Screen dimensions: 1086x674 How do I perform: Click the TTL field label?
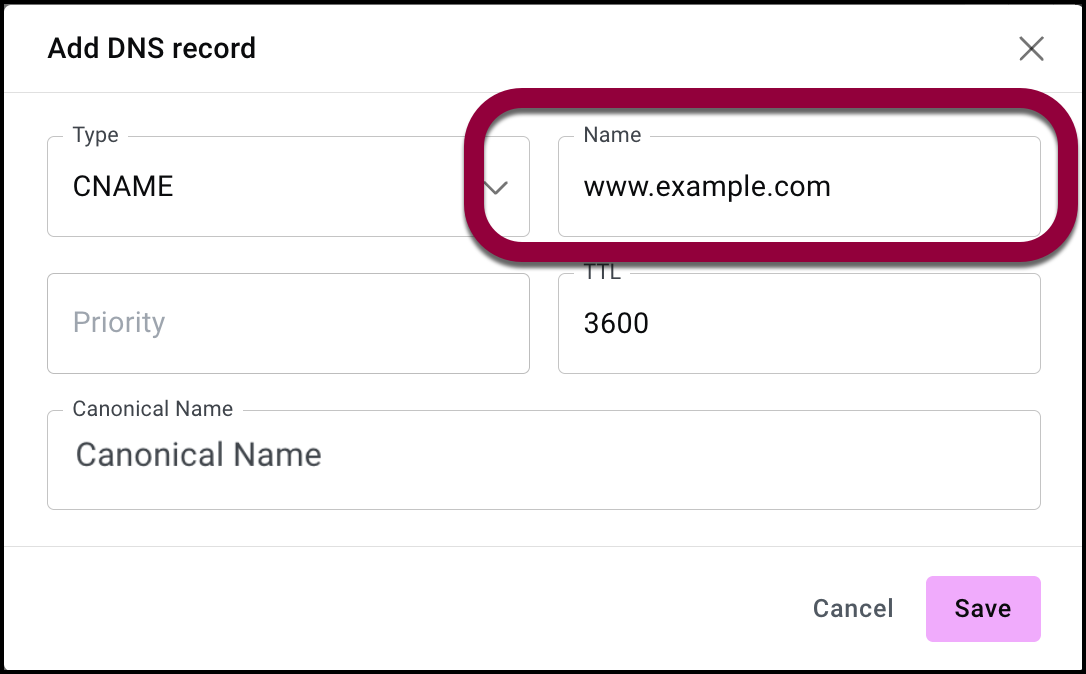[x=602, y=272]
